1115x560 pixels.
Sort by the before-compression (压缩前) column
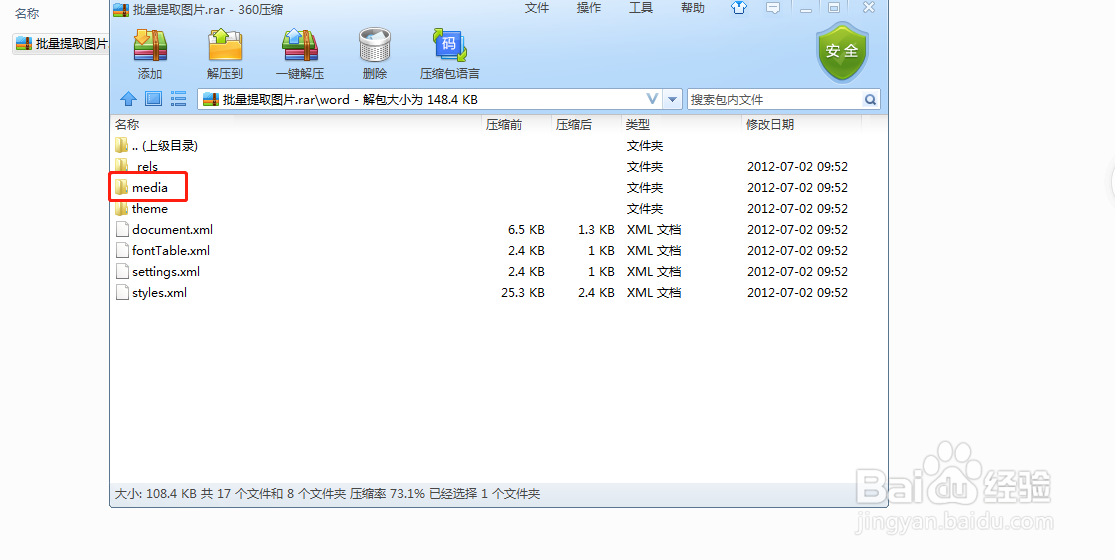coord(504,124)
